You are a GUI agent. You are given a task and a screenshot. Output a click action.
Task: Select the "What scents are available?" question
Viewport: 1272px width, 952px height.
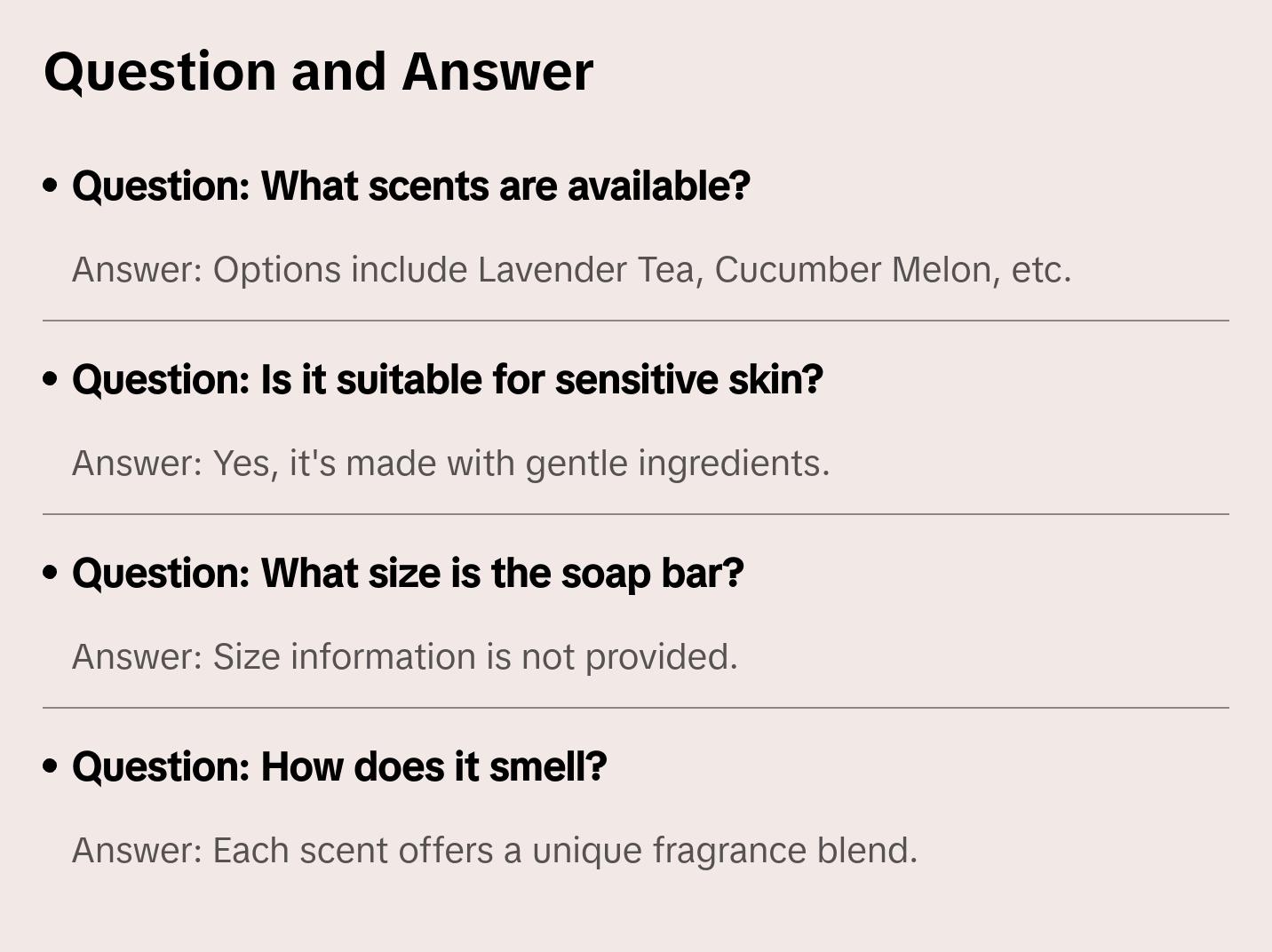(x=410, y=186)
